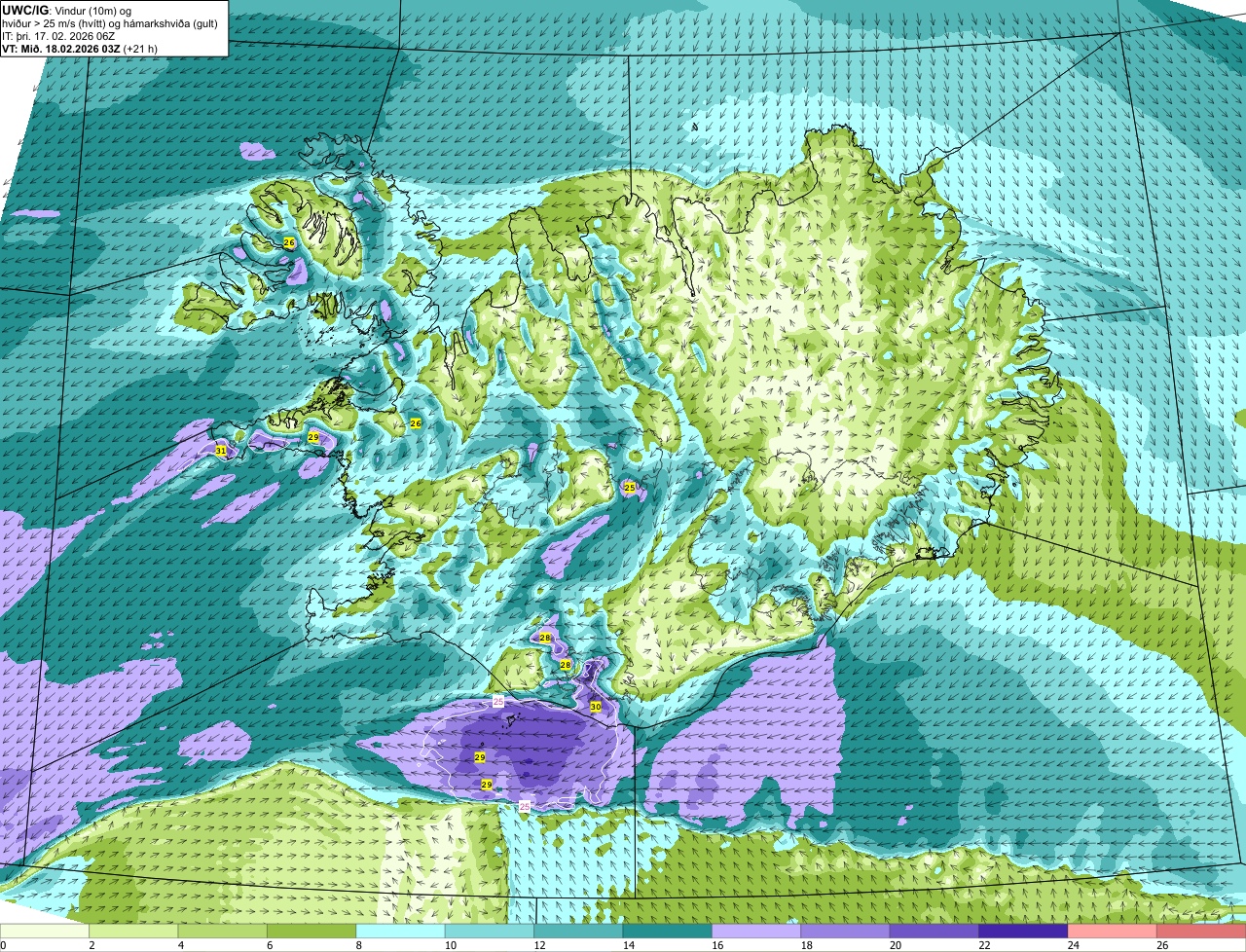Click the legend text "hviður > 25 m/s (hvítt)"
Viewport: 1246px width, 952px height.
55,22
